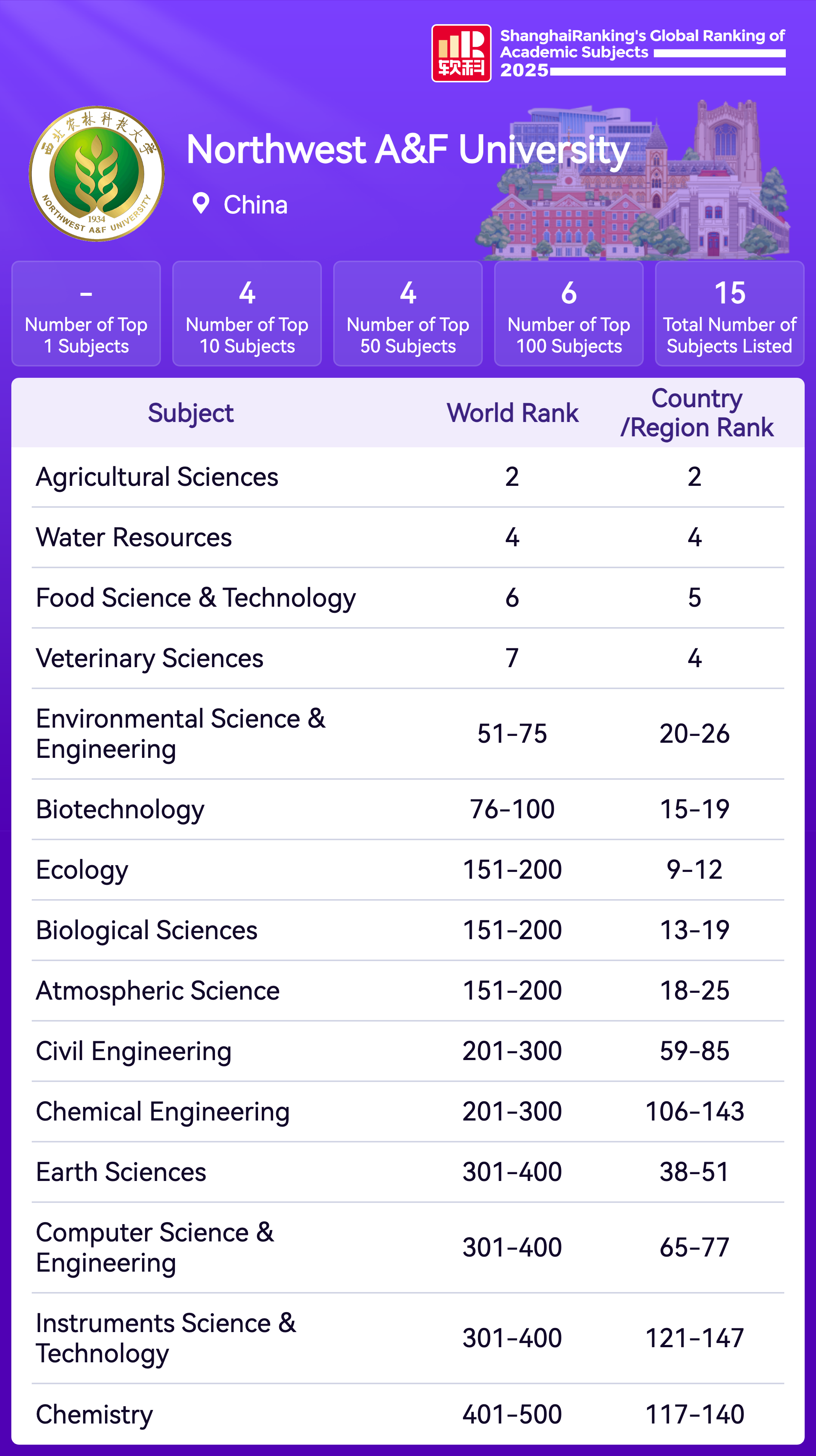Select the Number of Top 10 Subjects card

247,314
